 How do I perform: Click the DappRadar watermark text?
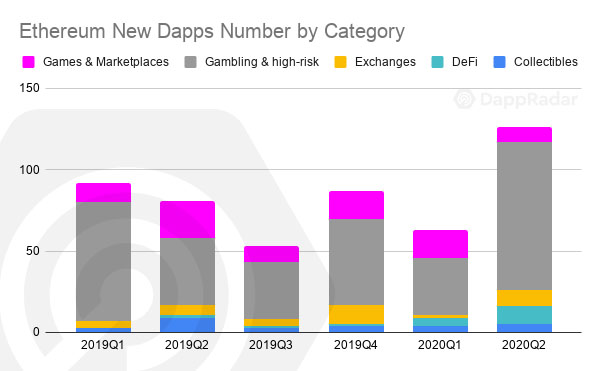(528, 100)
